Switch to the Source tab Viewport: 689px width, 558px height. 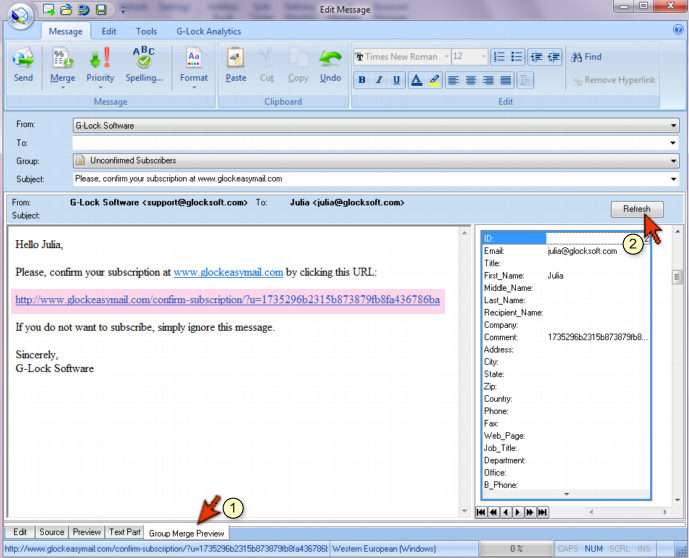(51, 532)
